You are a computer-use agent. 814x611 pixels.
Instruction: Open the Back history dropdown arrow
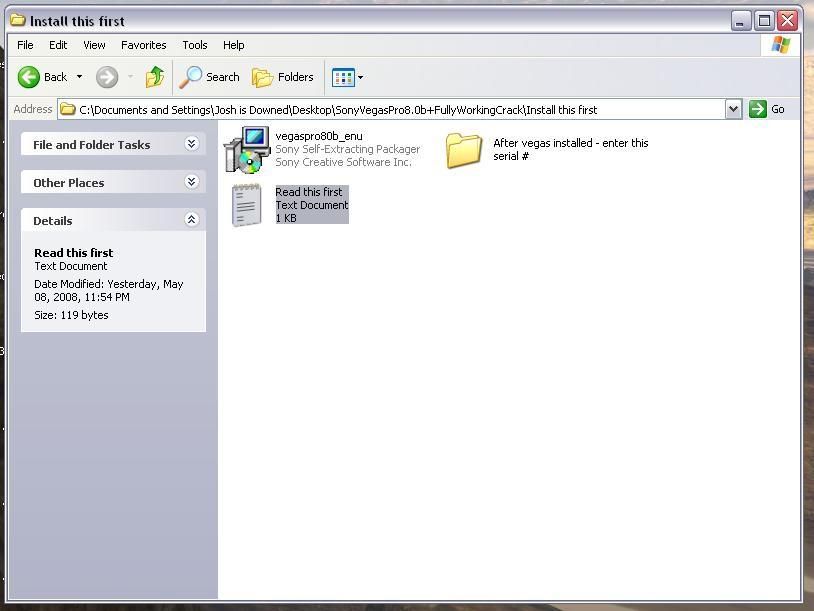point(79,77)
